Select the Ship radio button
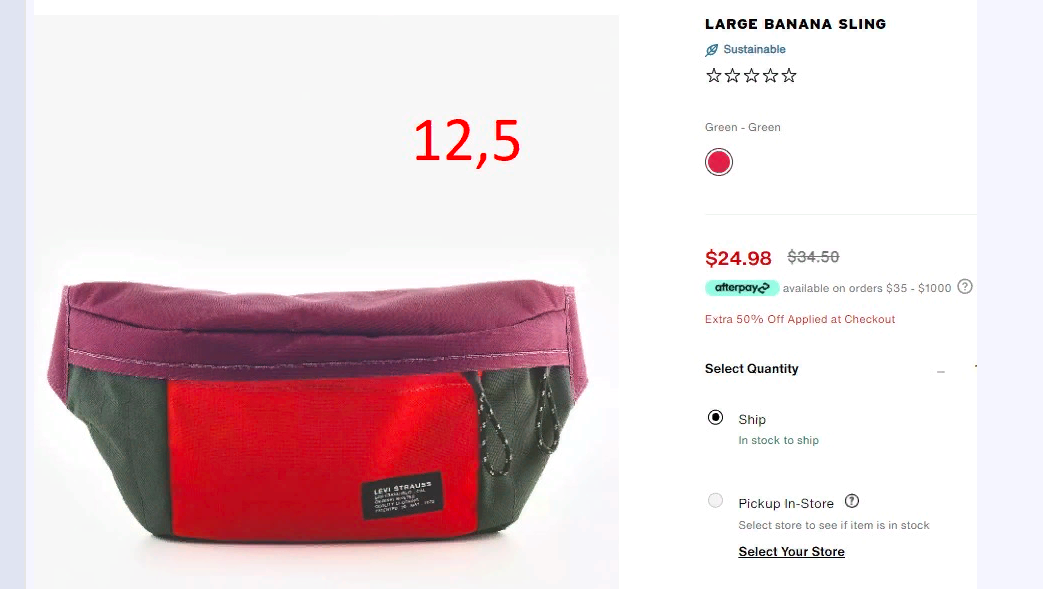The width and height of the screenshot is (1043, 589). pos(715,417)
